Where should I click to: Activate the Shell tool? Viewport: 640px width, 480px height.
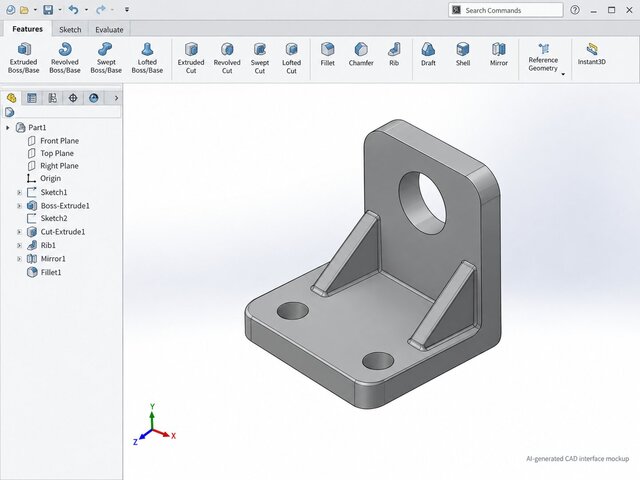pyautogui.click(x=463, y=54)
